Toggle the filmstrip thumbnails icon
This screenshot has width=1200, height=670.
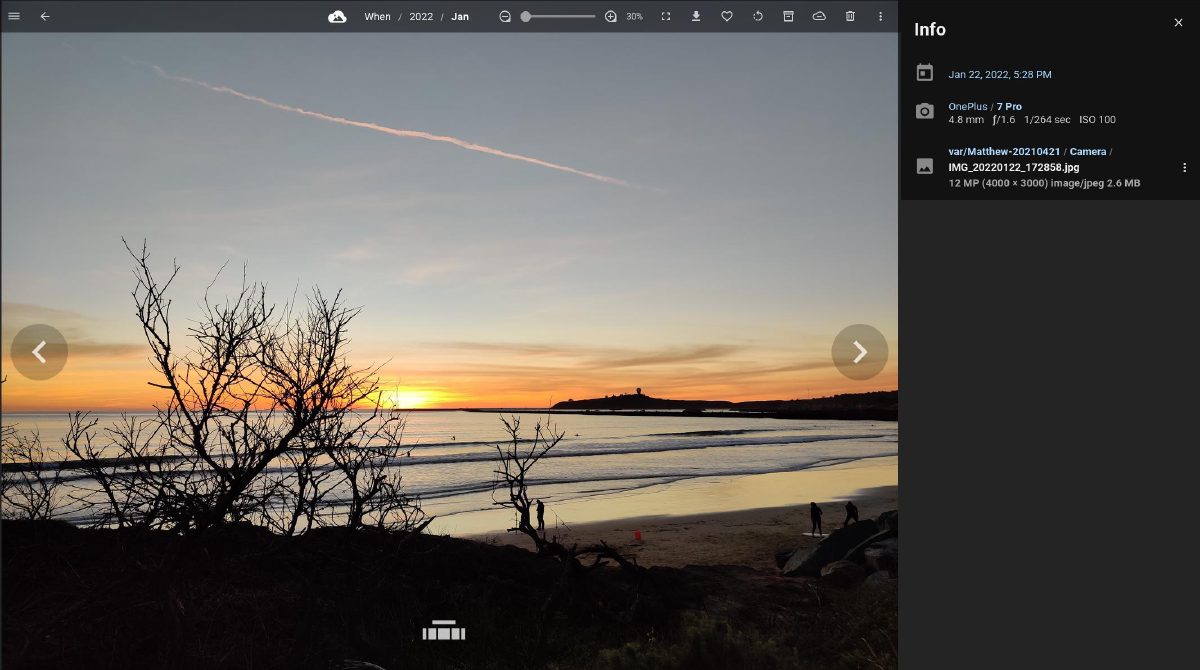click(x=444, y=630)
